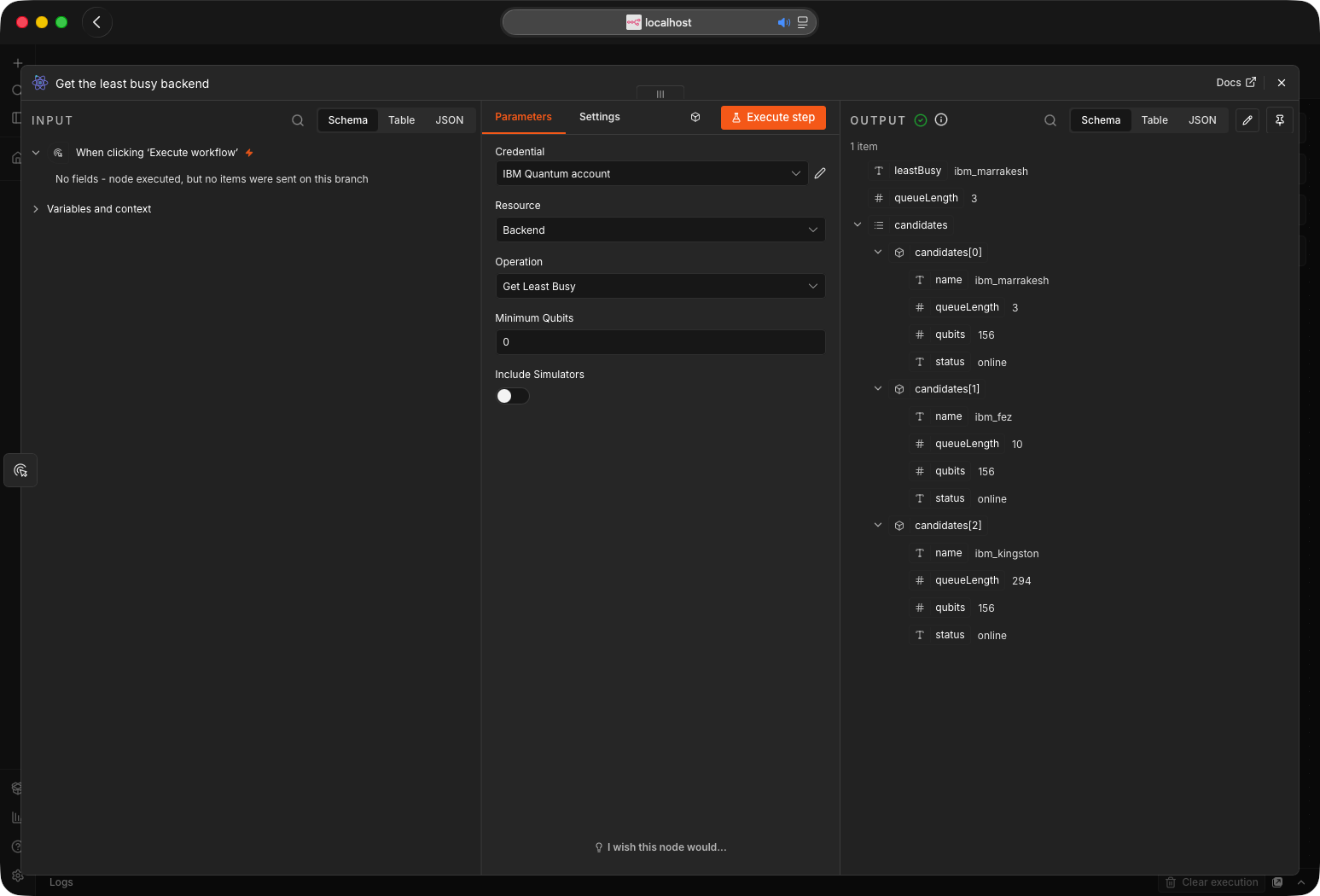Click the info icon next to OUTPUT
The width and height of the screenshot is (1320, 896).
click(941, 119)
